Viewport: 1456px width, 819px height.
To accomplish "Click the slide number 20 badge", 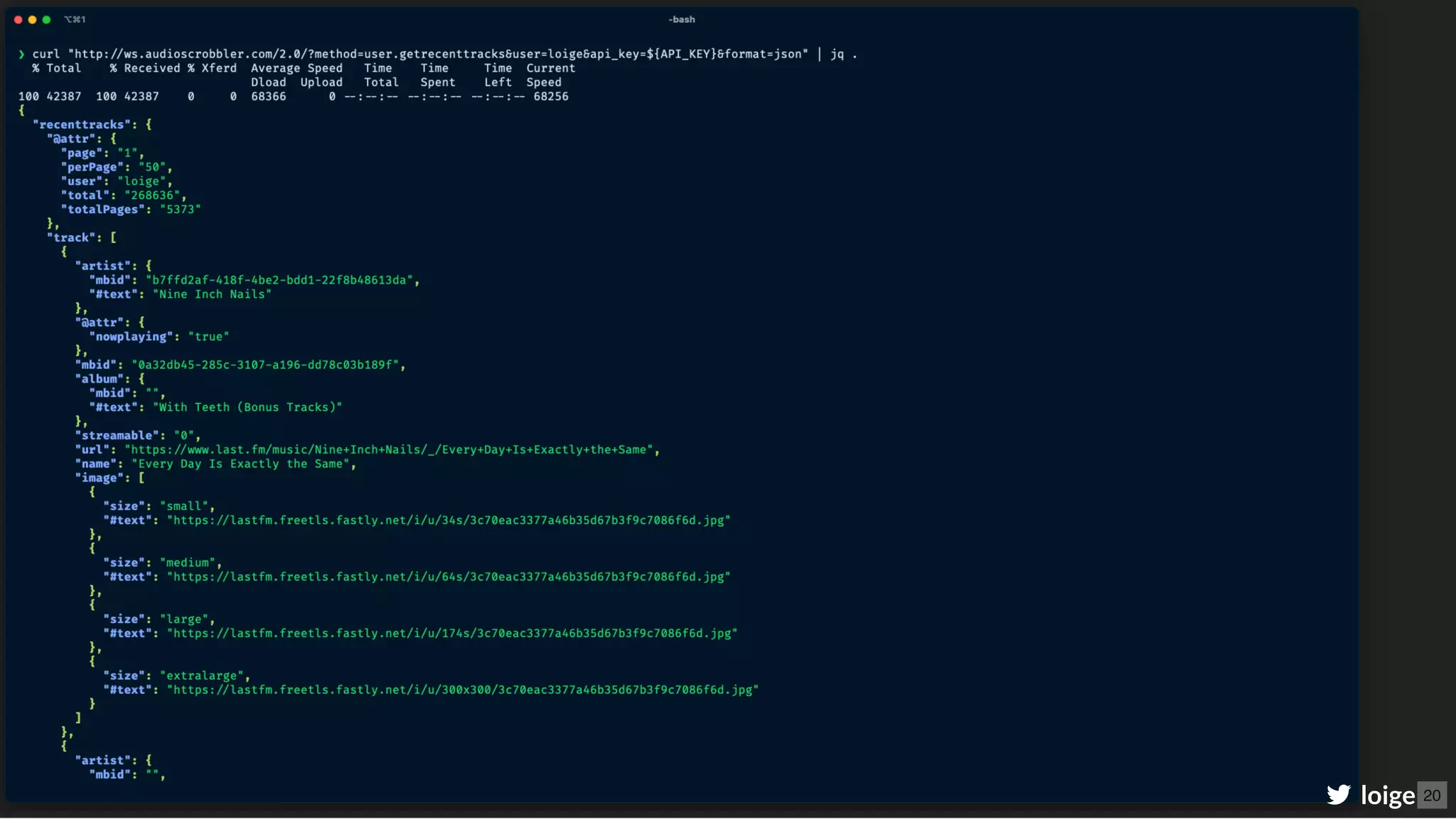I will point(1432,795).
